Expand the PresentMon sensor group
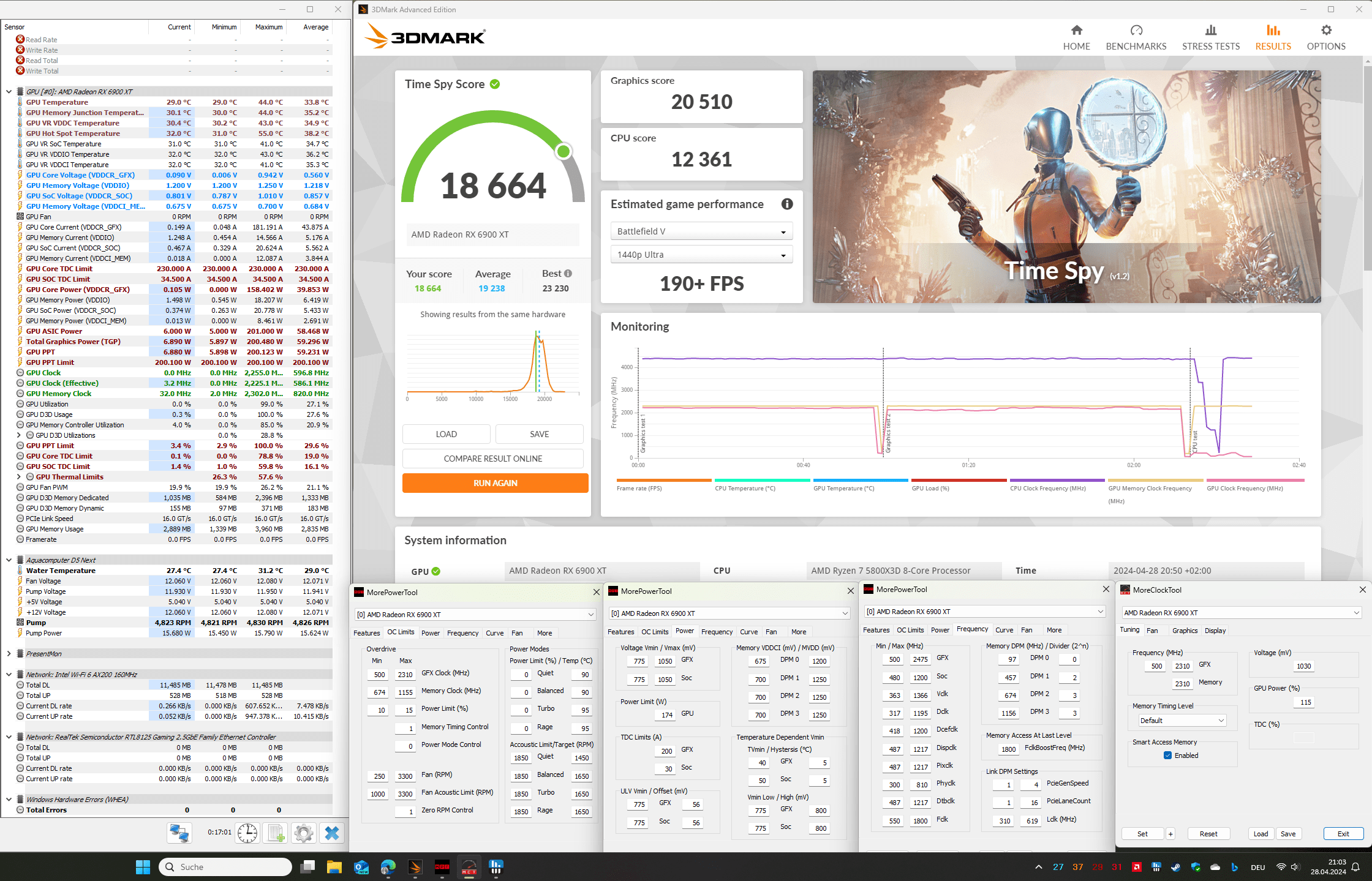Viewport: 1372px width, 881px height. 9,654
